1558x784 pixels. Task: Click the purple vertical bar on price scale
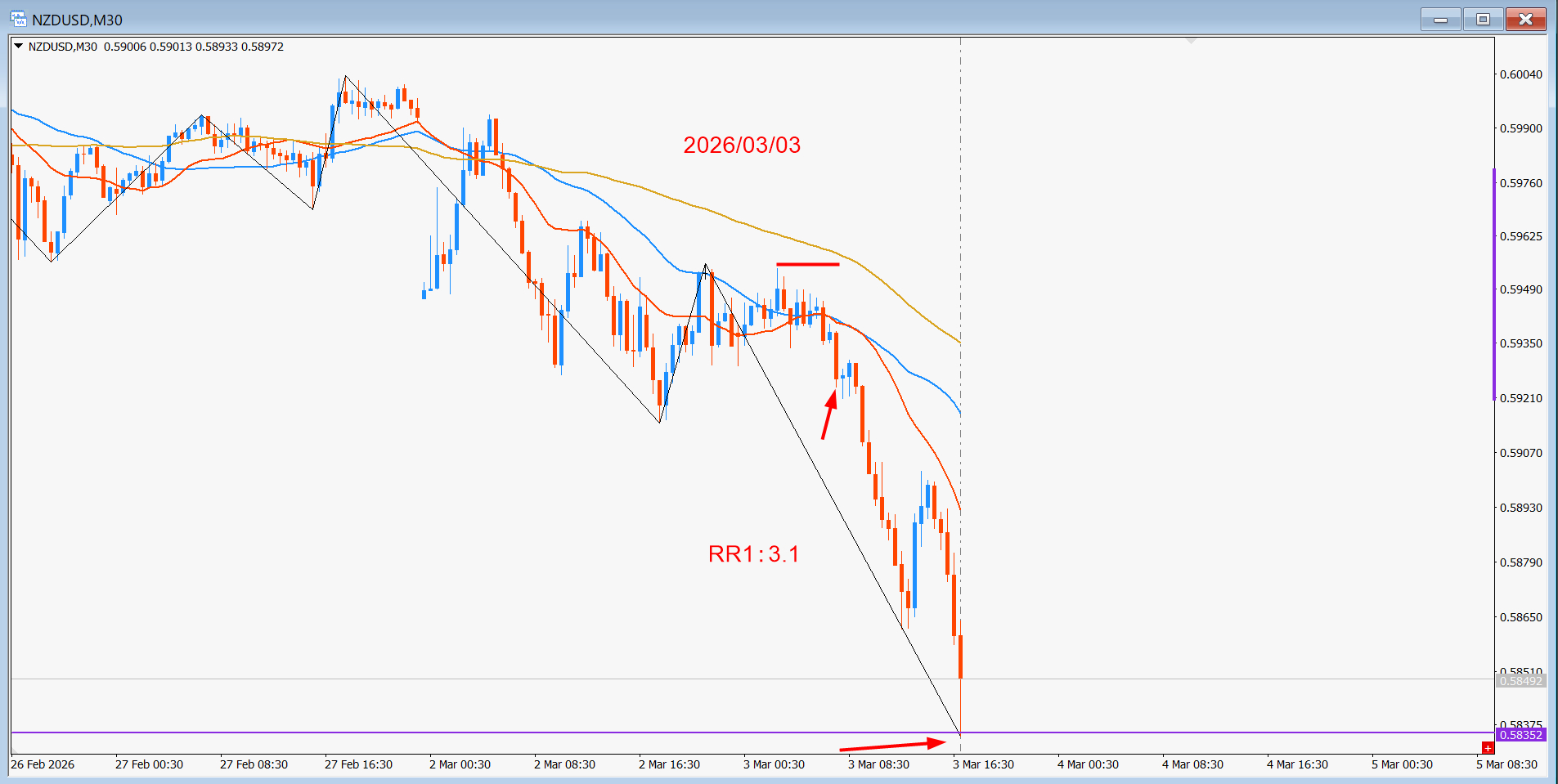[x=1494, y=284]
